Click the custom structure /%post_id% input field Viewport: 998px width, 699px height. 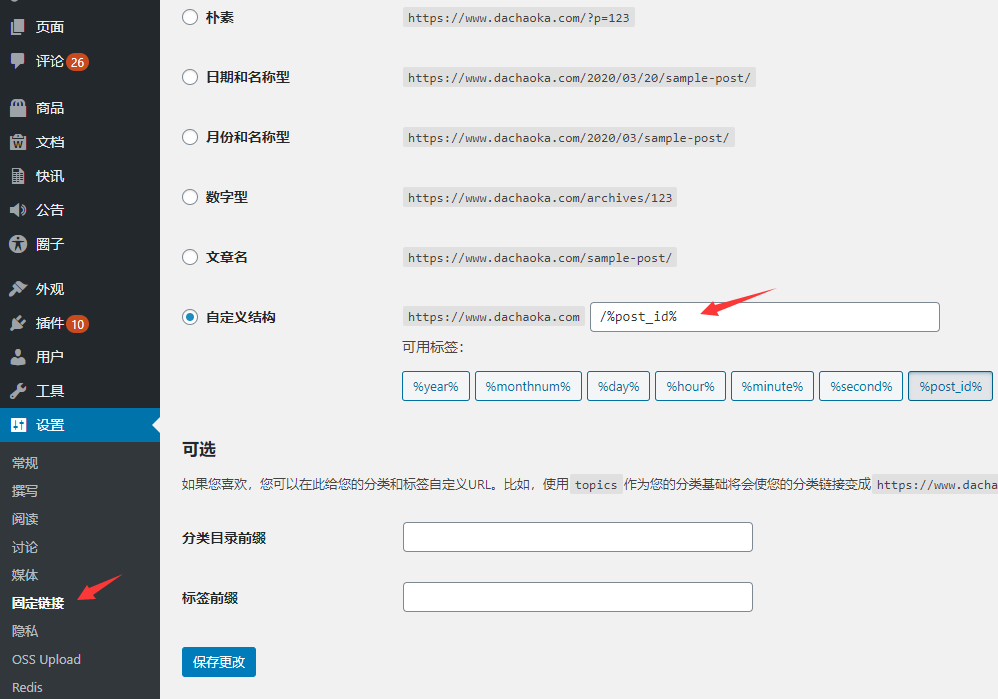point(765,317)
